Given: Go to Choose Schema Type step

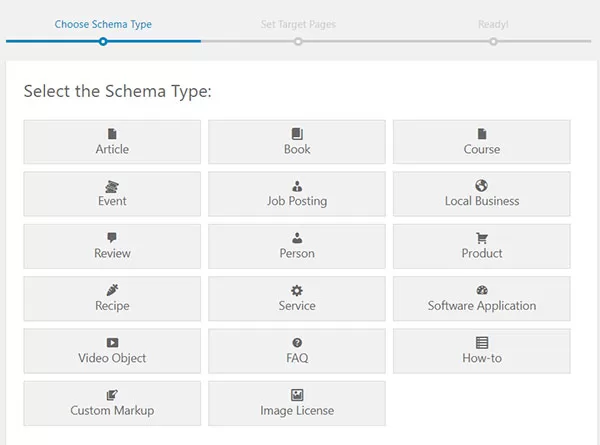Looking at the screenshot, I should click(x=103, y=24).
